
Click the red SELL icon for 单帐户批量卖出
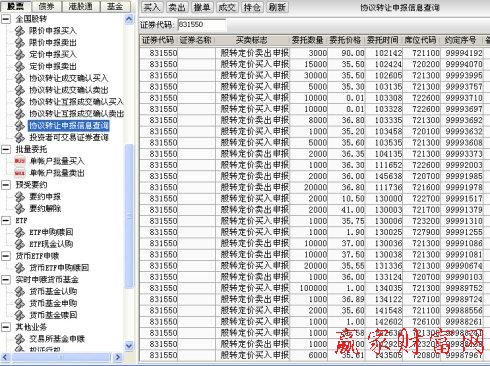(x=20, y=173)
